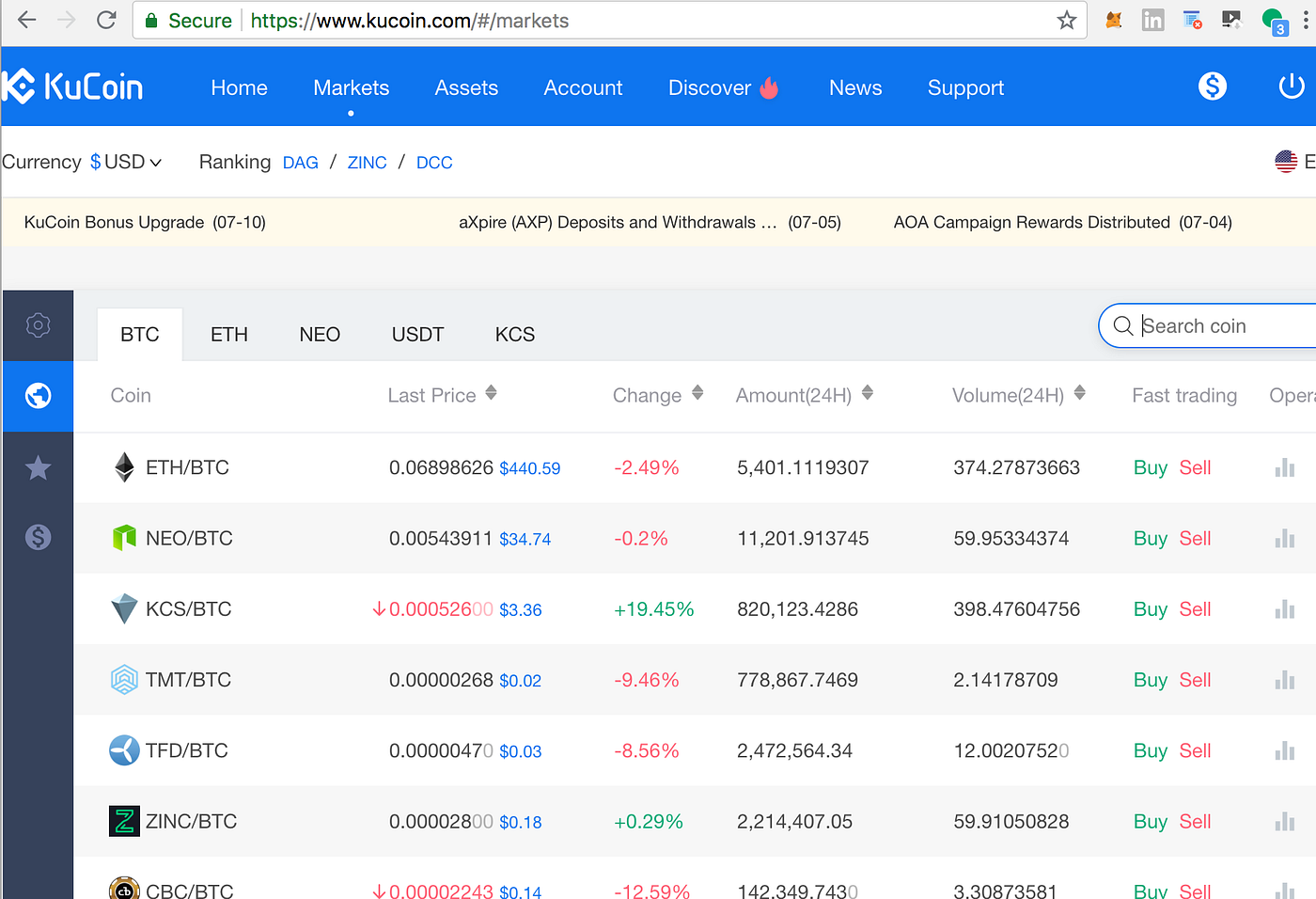The height and width of the screenshot is (899, 1316).
Task: Open ZINC ranking link
Action: coord(367,163)
